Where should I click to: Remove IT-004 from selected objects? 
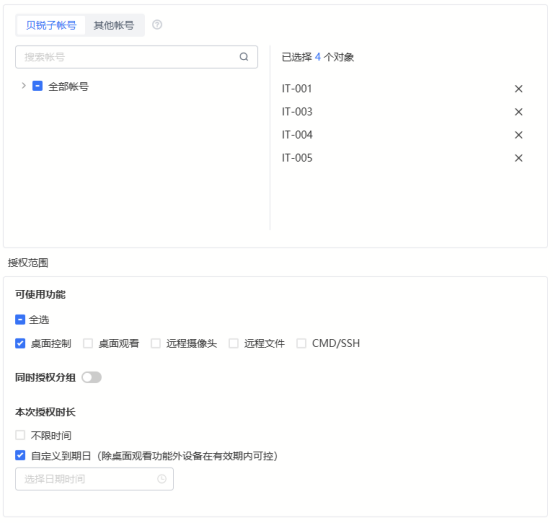point(518,135)
